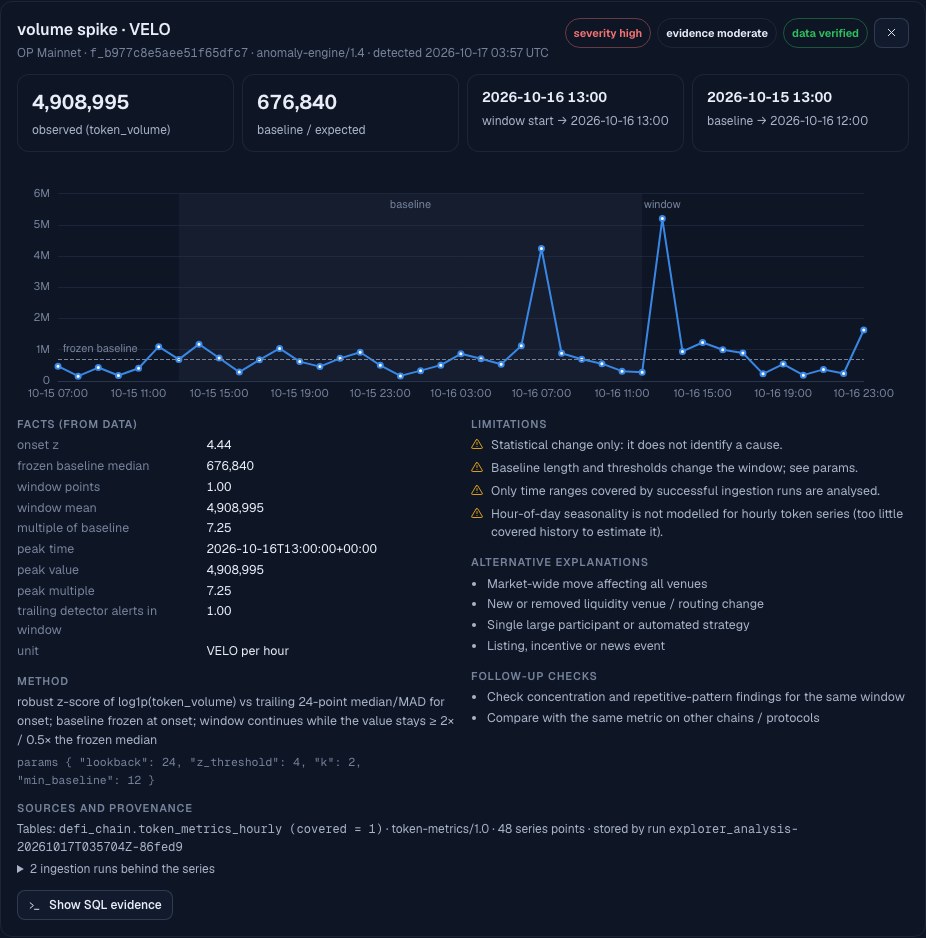This screenshot has height=938, width=926.
Task: Click the baseline 2026-10-15 13:00 card
Action: click(800, 113)
